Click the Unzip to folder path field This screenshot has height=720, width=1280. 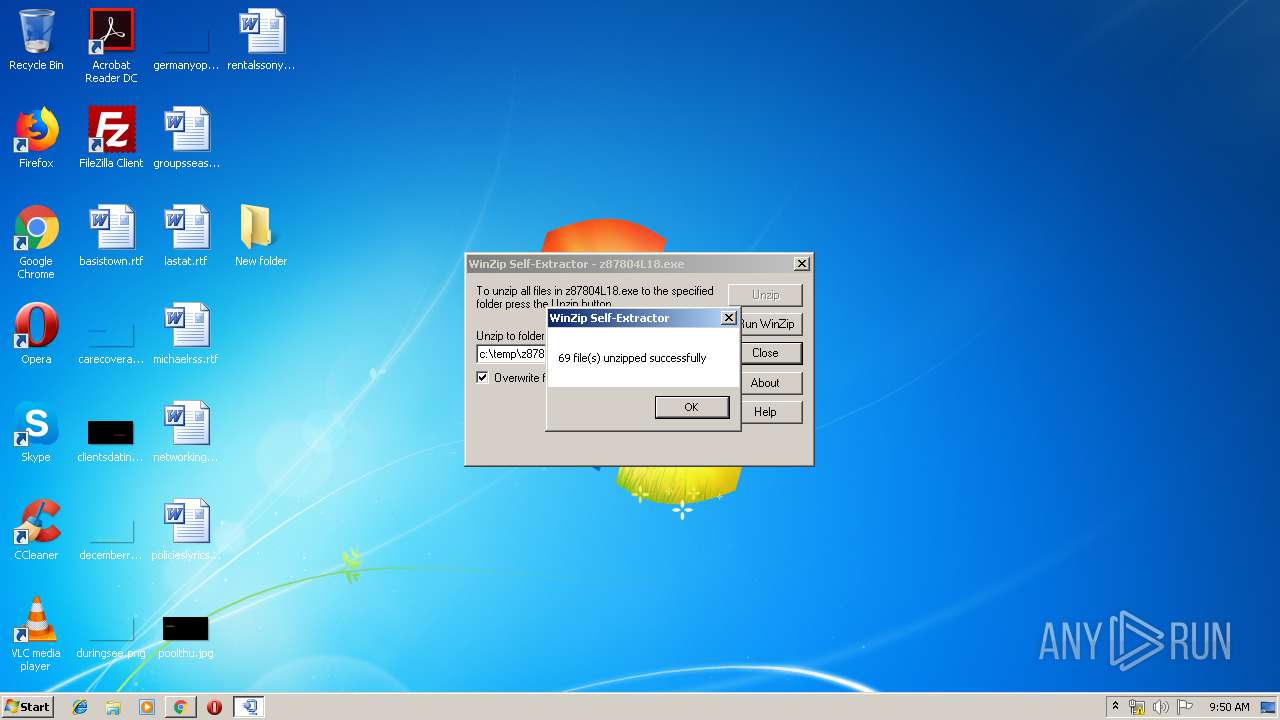511,354
